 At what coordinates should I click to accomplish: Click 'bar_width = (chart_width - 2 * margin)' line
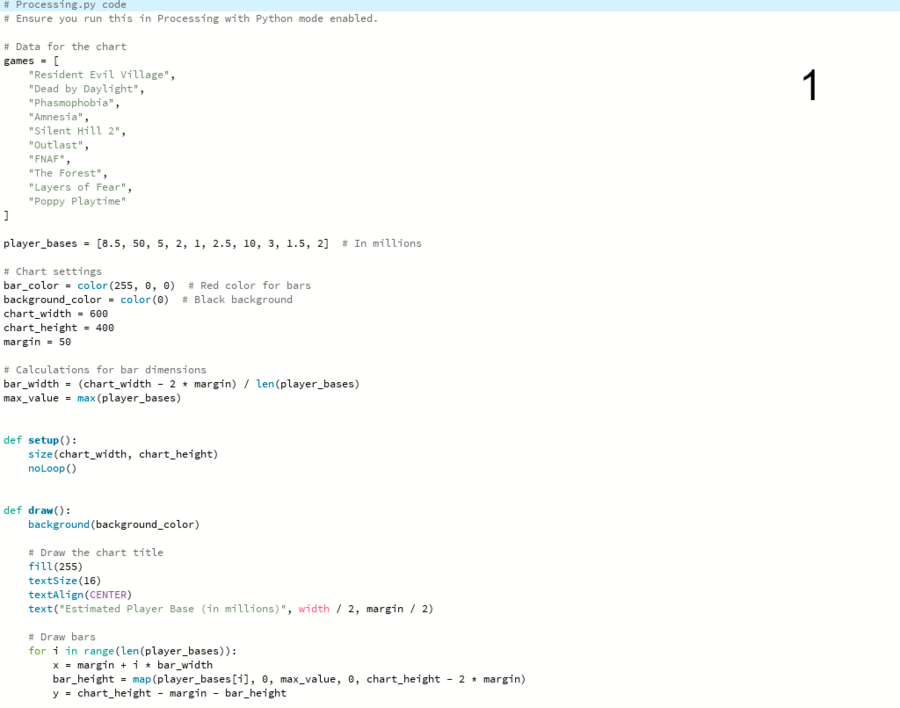click(x=181, y=384)
